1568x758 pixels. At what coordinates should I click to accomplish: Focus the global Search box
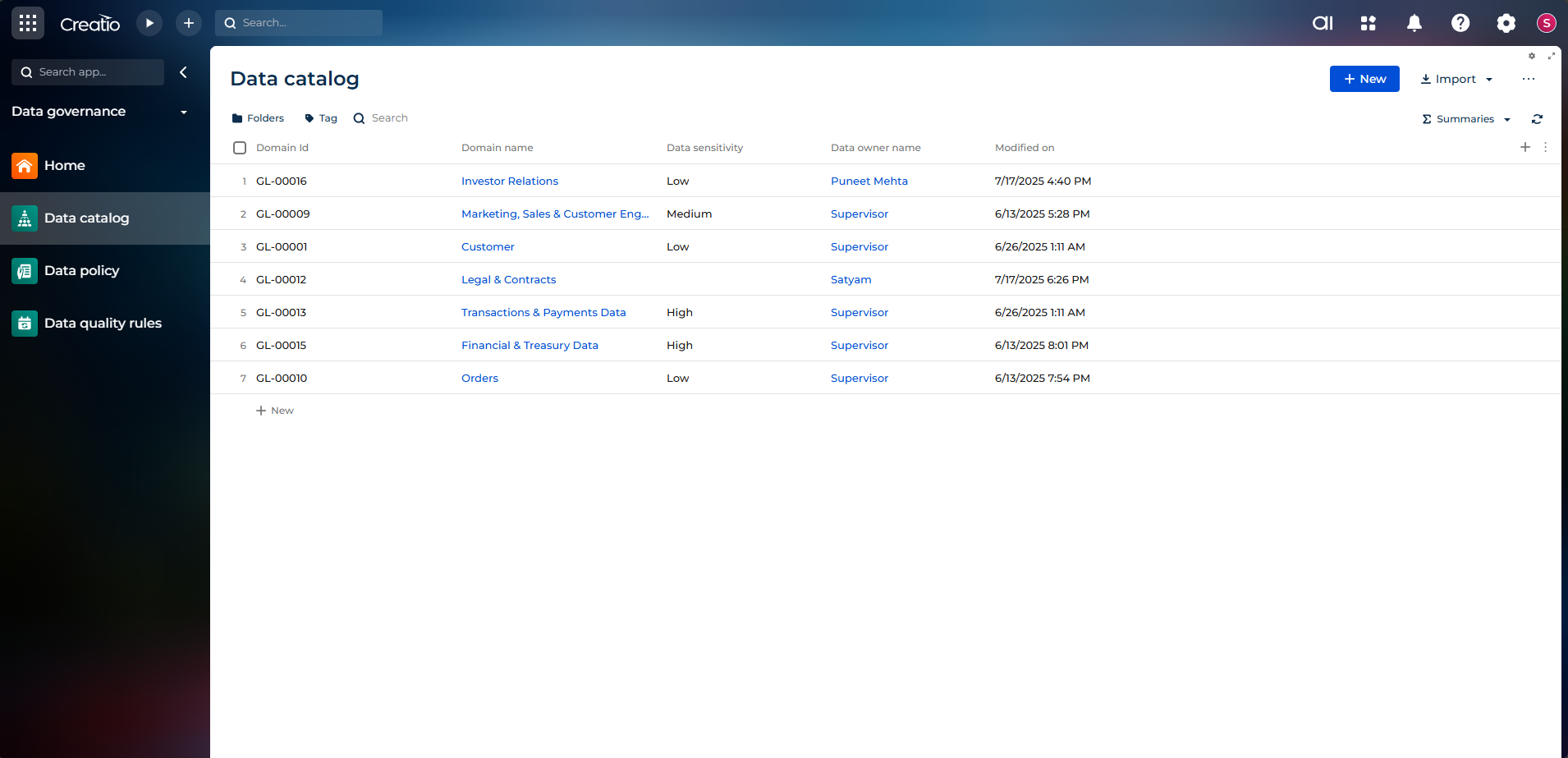tap(299, 23)
